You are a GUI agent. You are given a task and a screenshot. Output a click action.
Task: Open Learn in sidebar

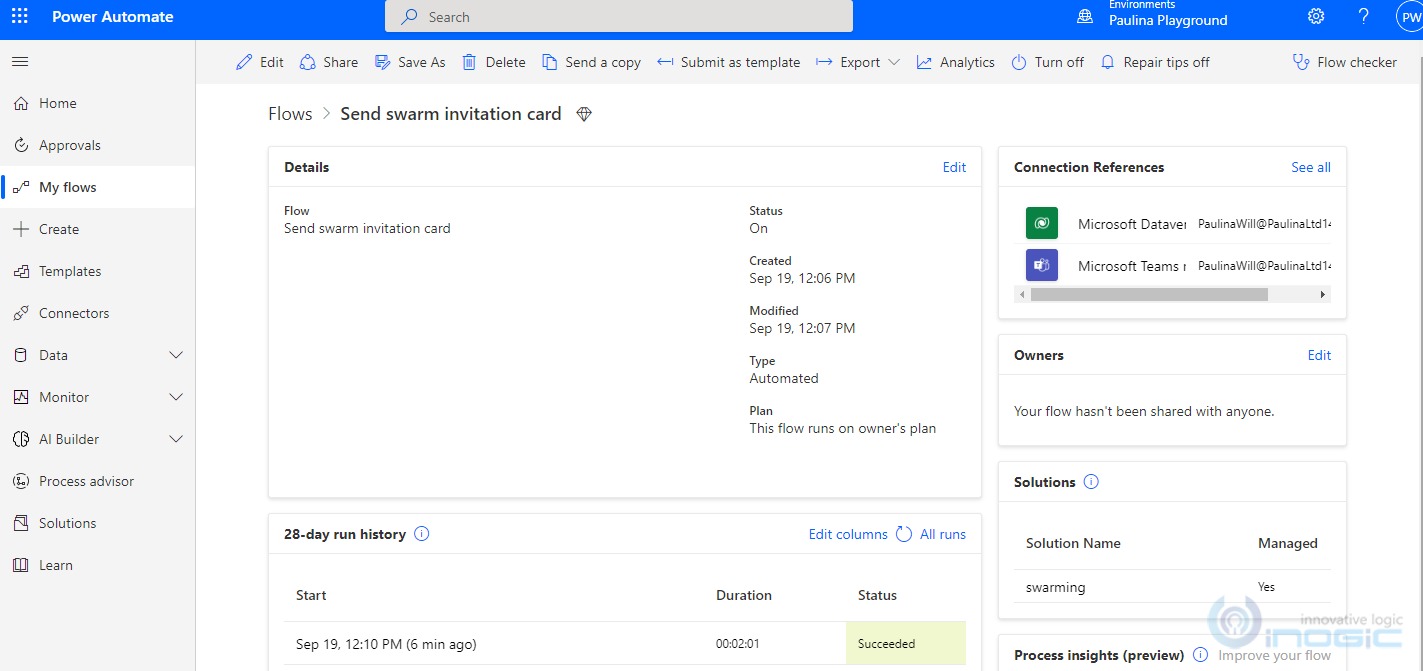point(98,565)
